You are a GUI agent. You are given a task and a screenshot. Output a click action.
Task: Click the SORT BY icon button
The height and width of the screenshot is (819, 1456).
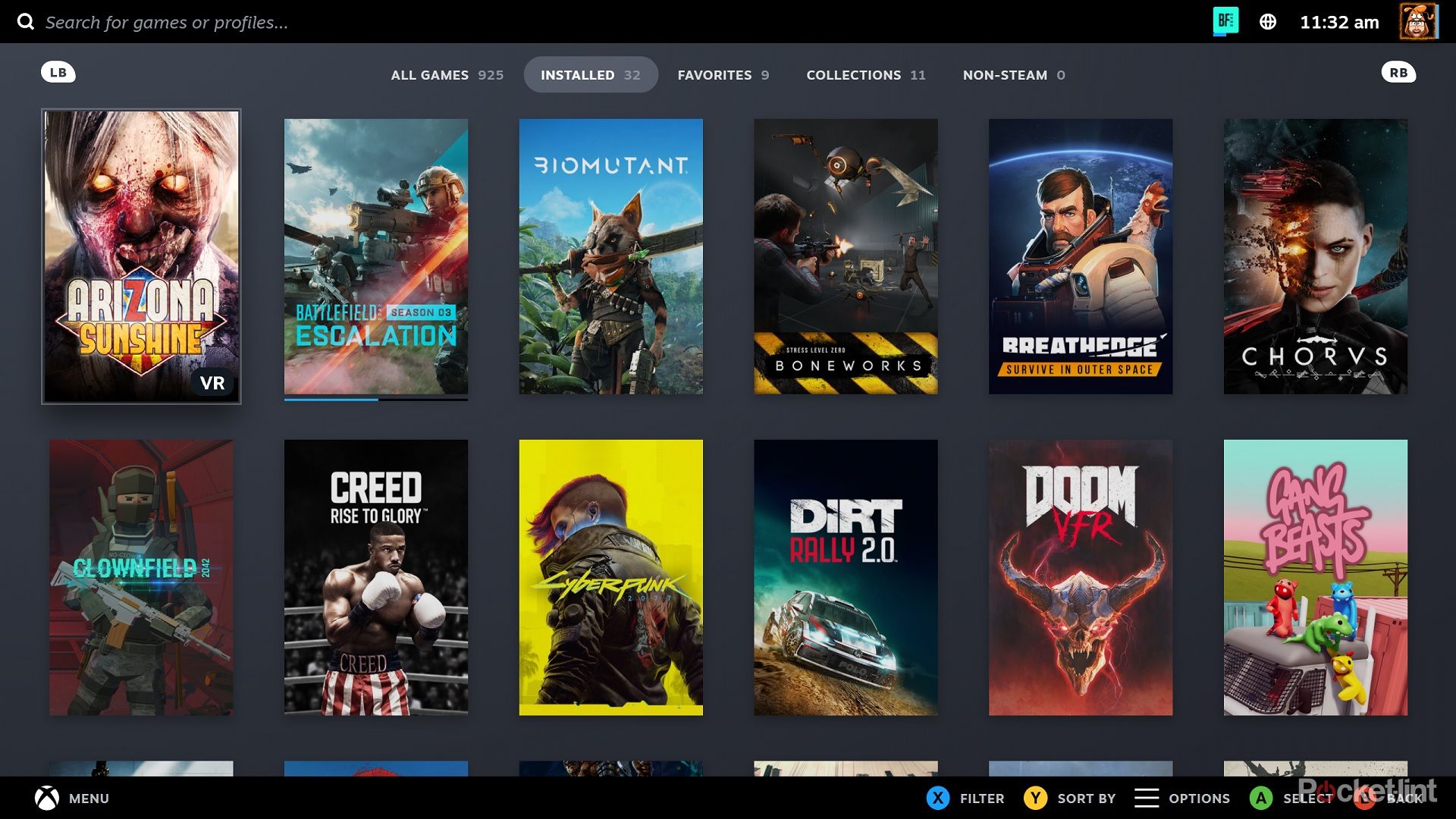tap(1035, 798)
